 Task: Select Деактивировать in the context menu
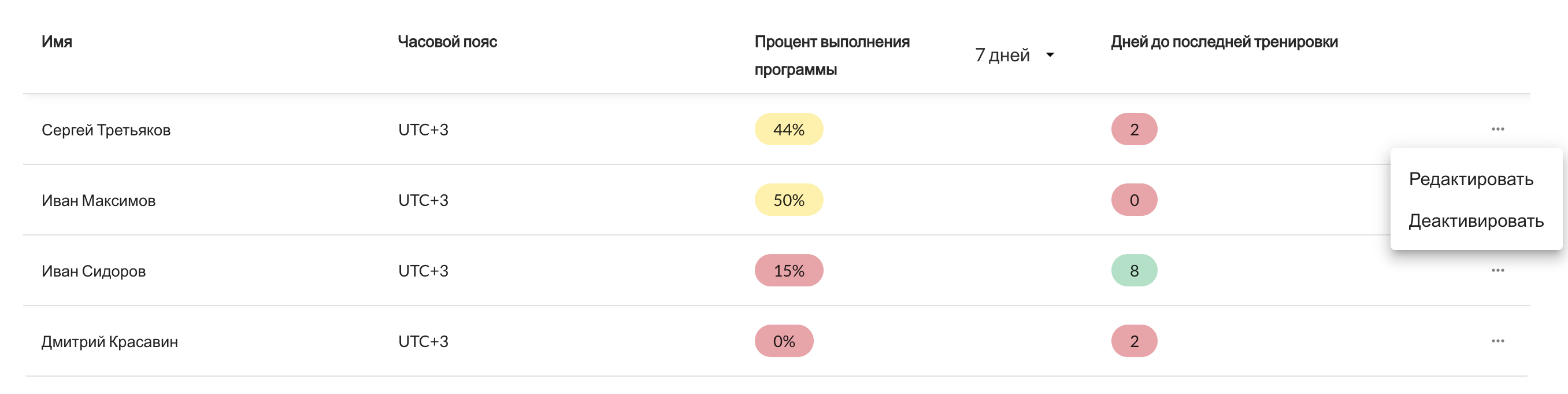[x=1476, y=220]
